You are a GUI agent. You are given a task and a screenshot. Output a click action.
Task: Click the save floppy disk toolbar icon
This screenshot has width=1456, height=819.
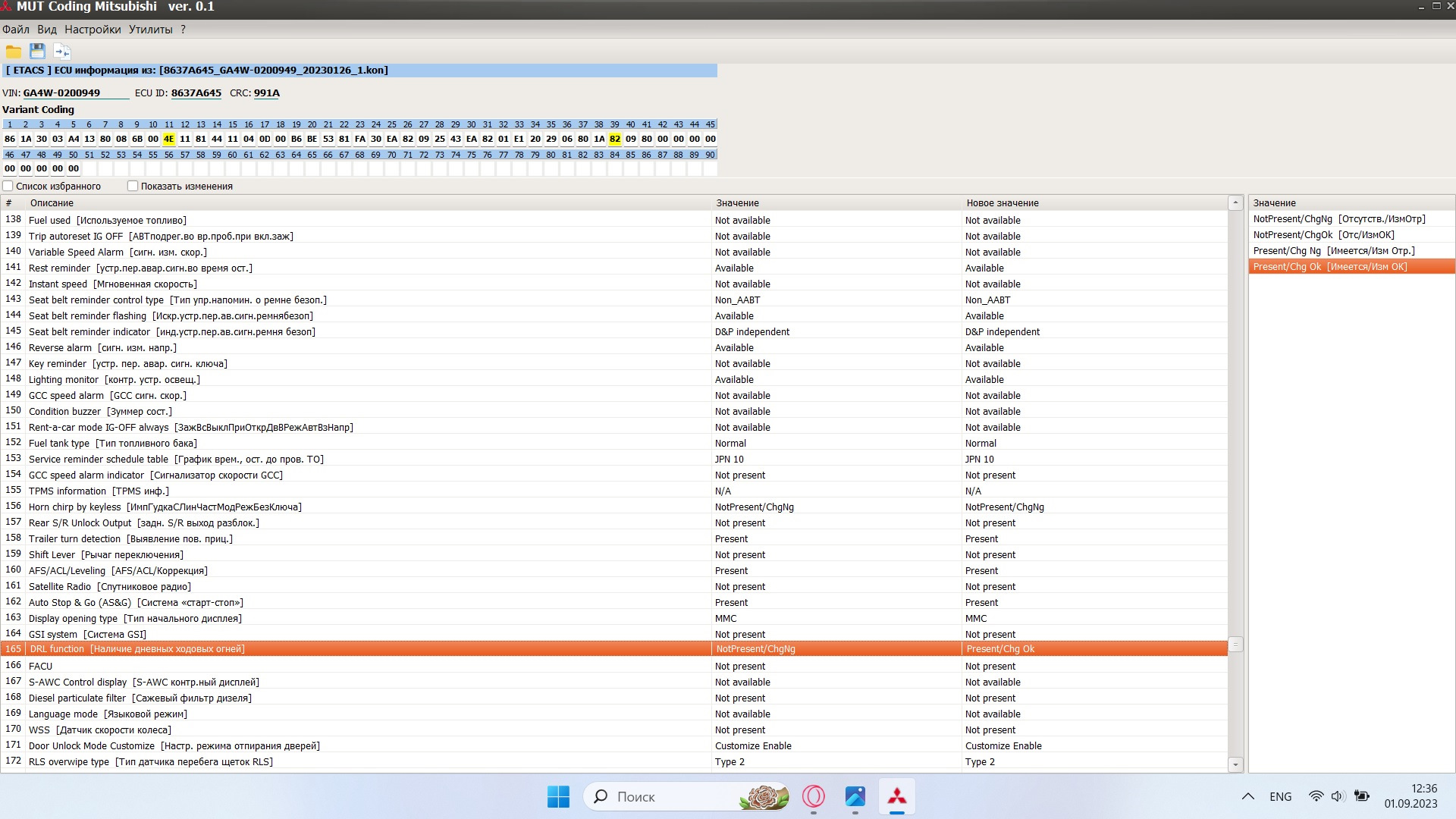pos(37,51)
